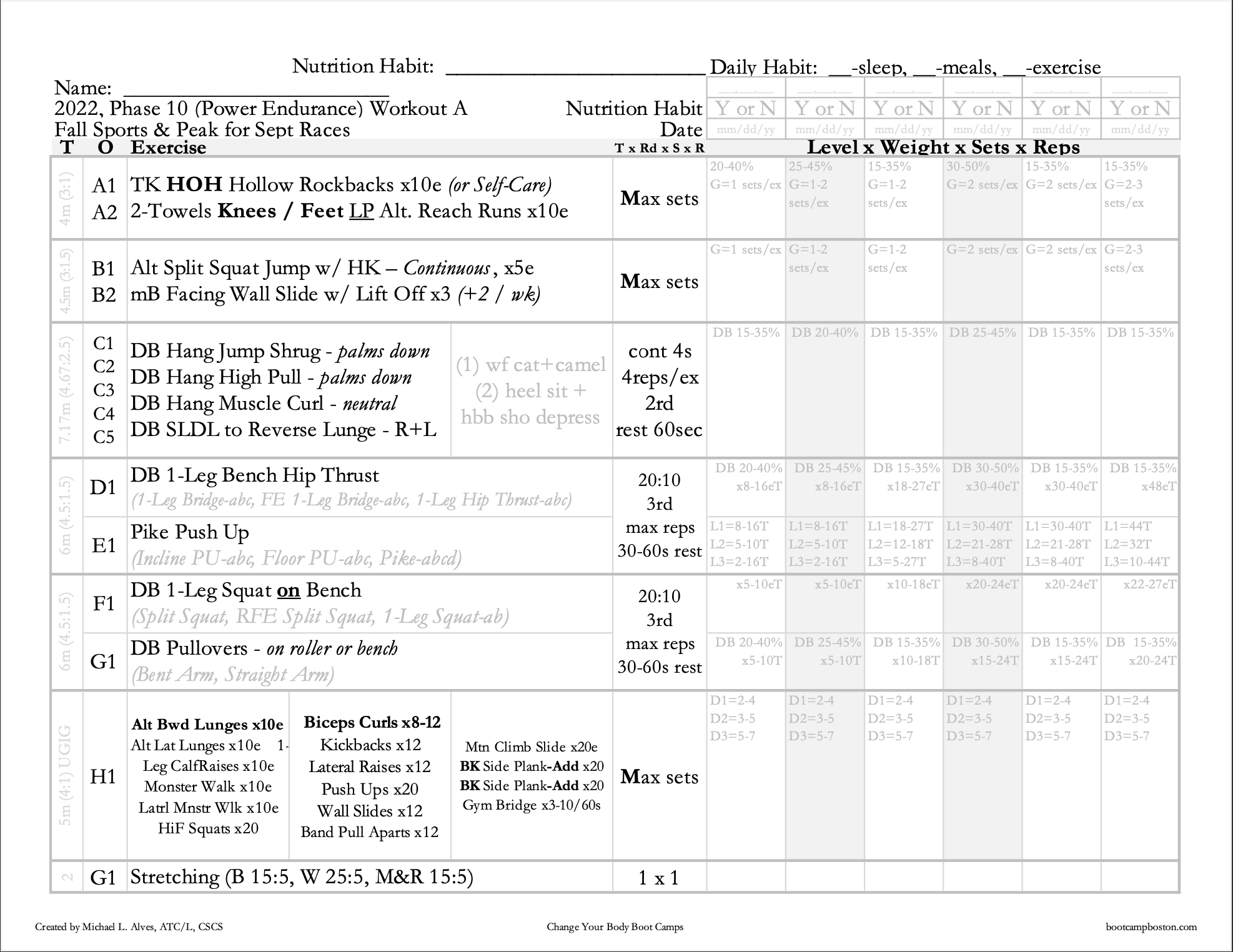The width and height of the screenshot is (1233, 952).
Task: Click 'Alt Bwd Lunges x10e' in H1
Action: [207, 725]
